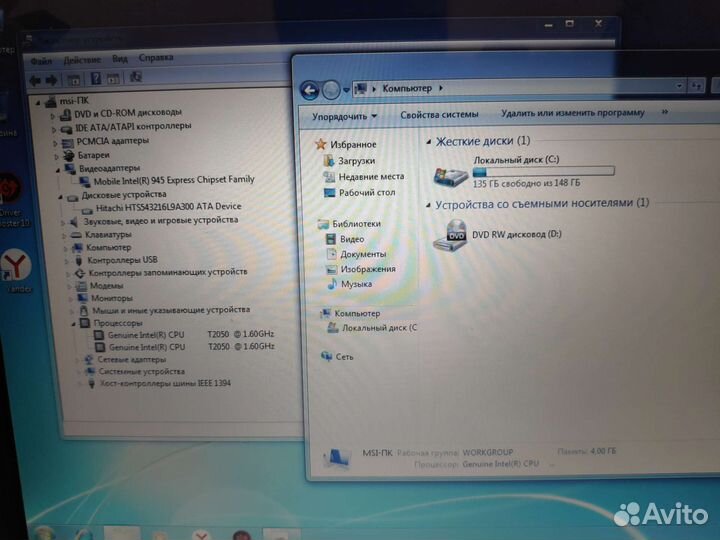Click the Избранное star icon
720x540 pixels.
point(321,144)
